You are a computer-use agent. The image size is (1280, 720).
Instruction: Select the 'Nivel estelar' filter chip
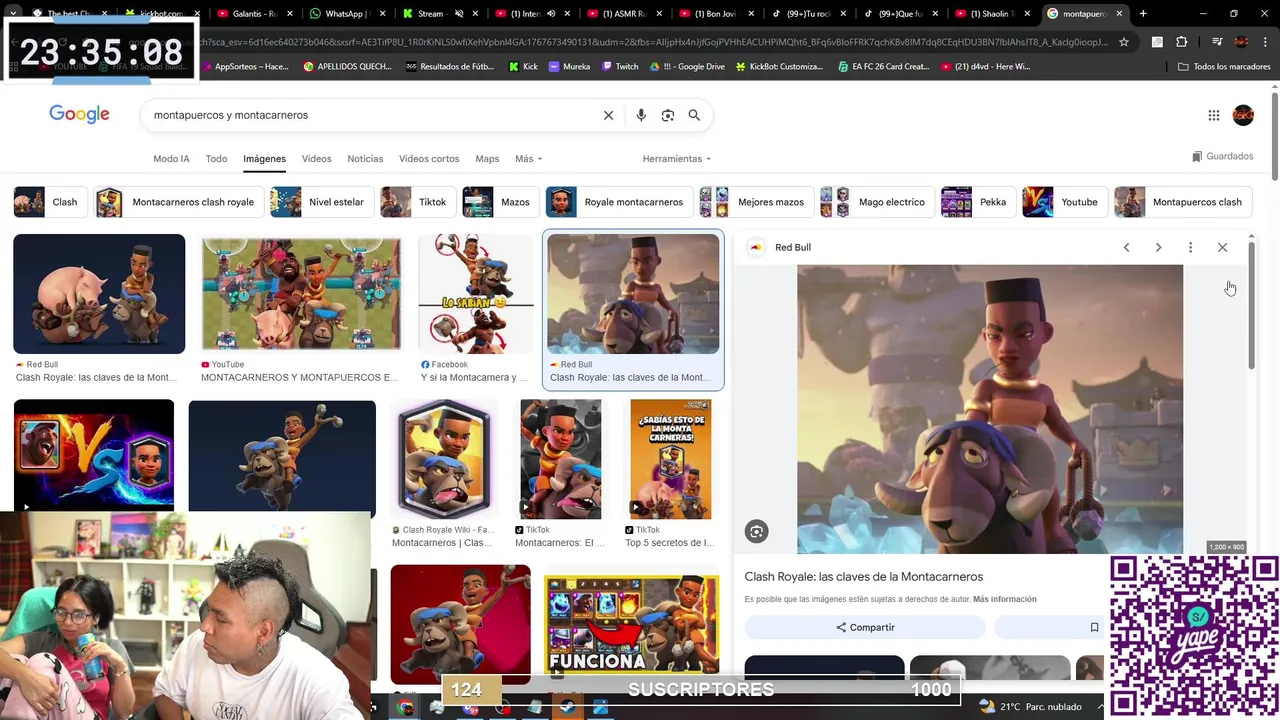pos(322,202)
